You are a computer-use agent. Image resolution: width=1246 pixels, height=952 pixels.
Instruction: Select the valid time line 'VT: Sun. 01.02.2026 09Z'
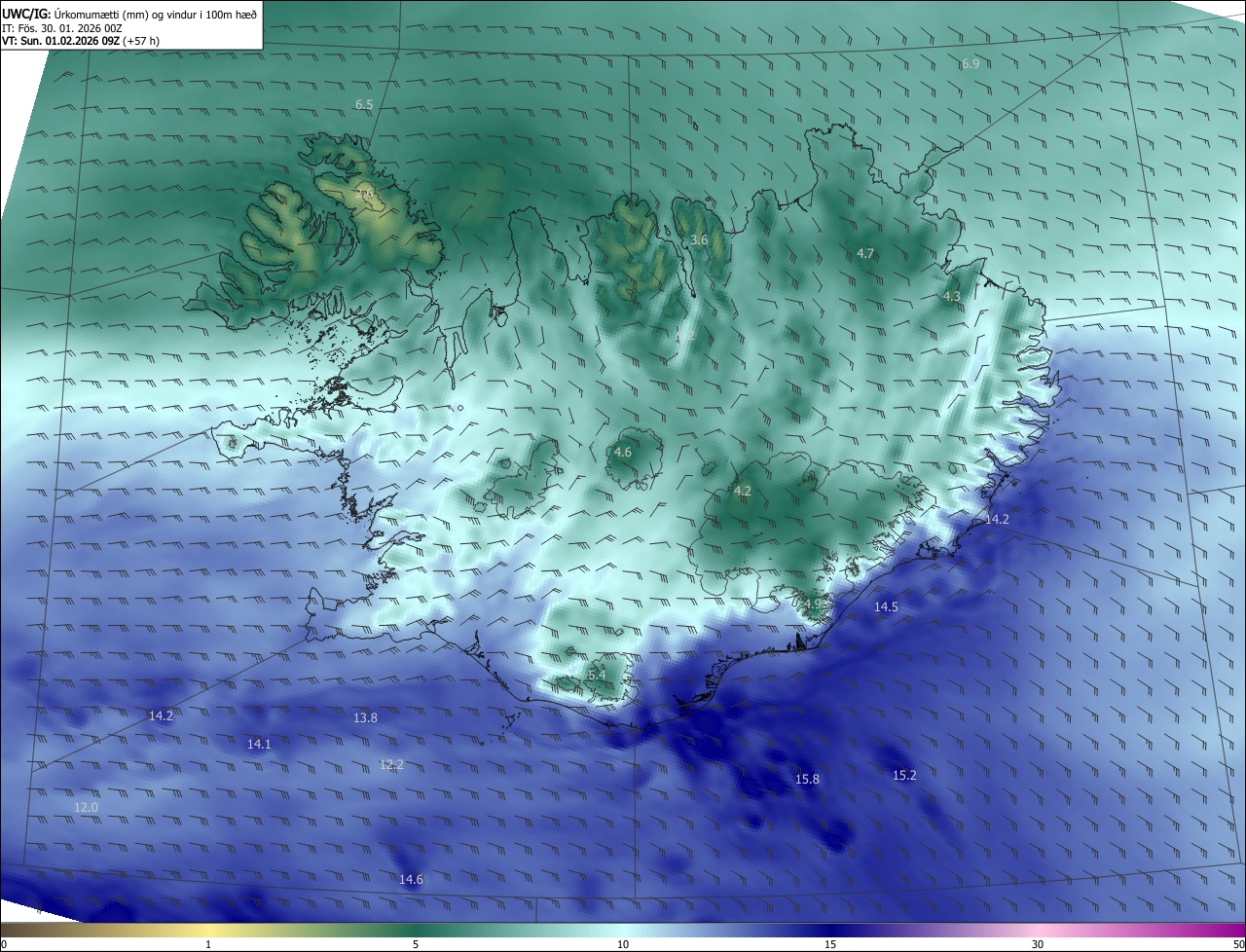pos(59,42)
